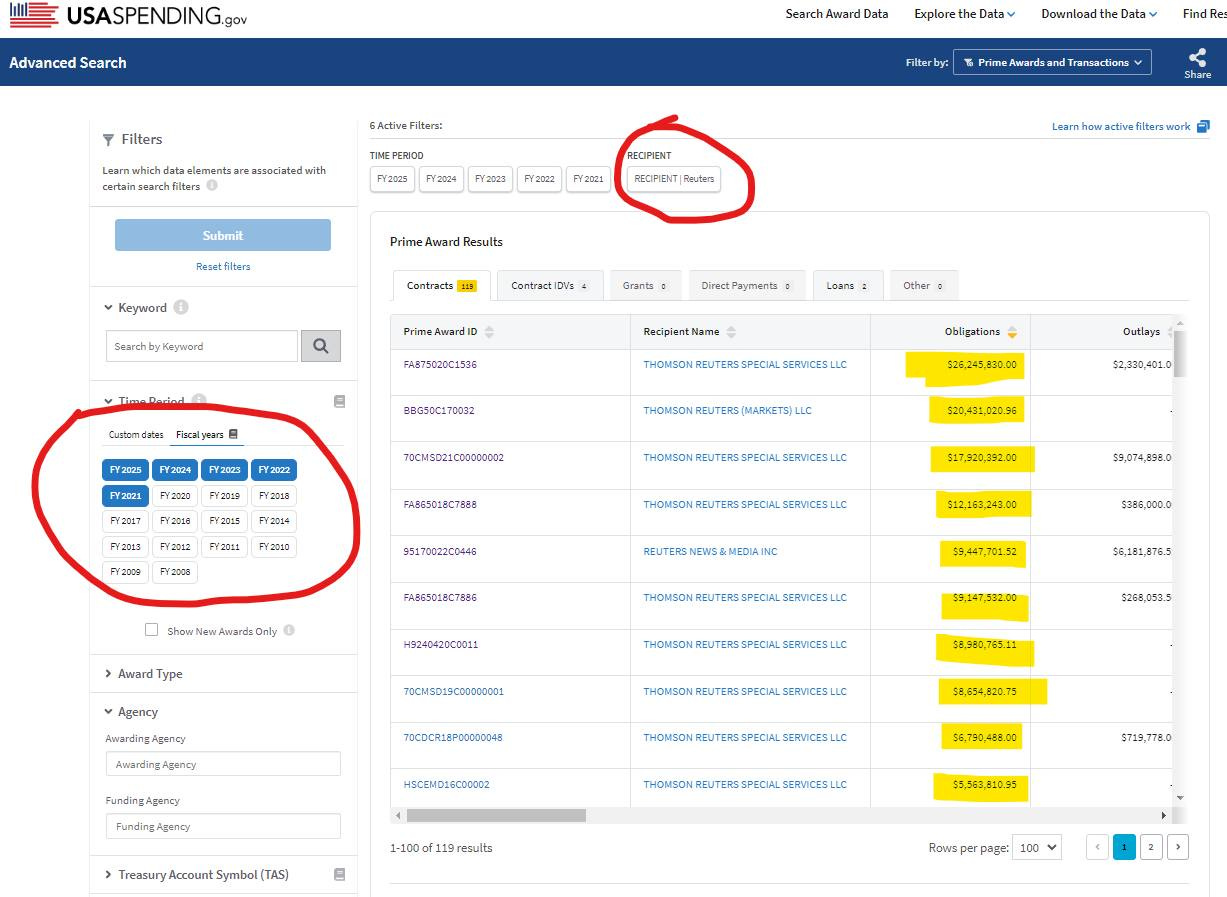Open award HSCEMD16C00002
1227x897 pixels.
446,785
